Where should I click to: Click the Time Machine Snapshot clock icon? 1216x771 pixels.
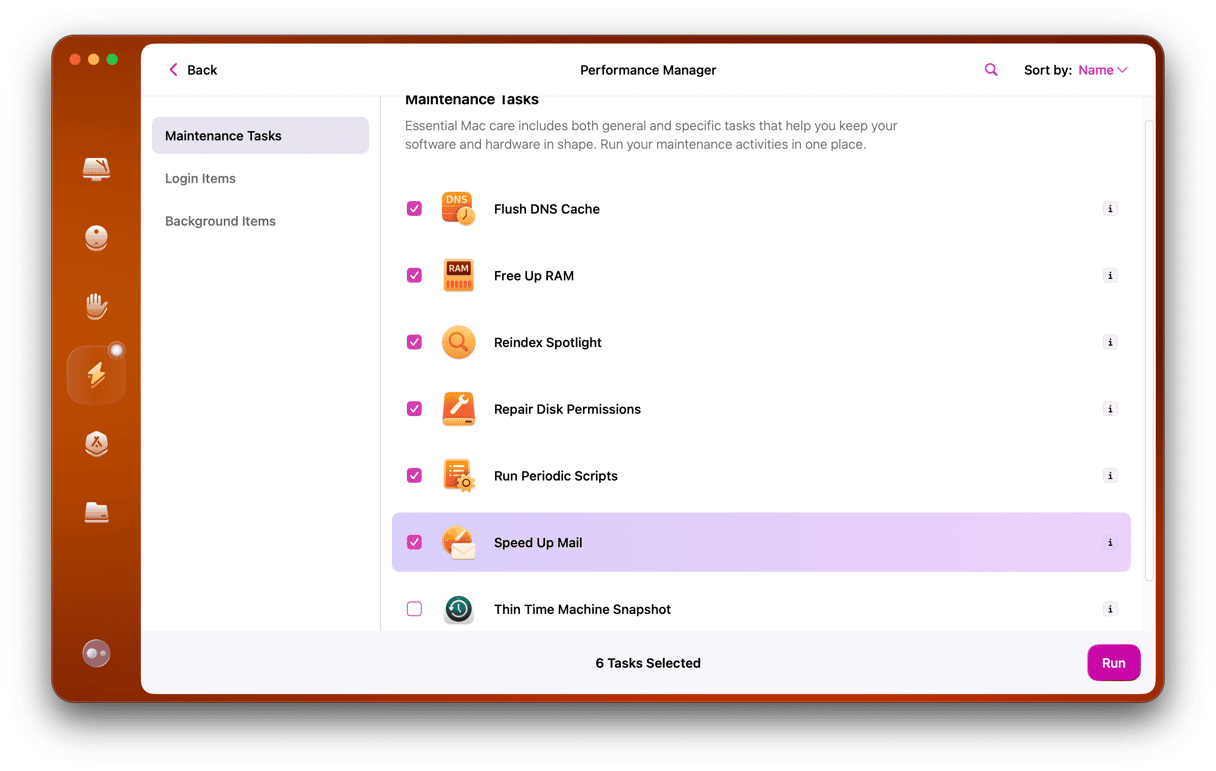[458, 609]
